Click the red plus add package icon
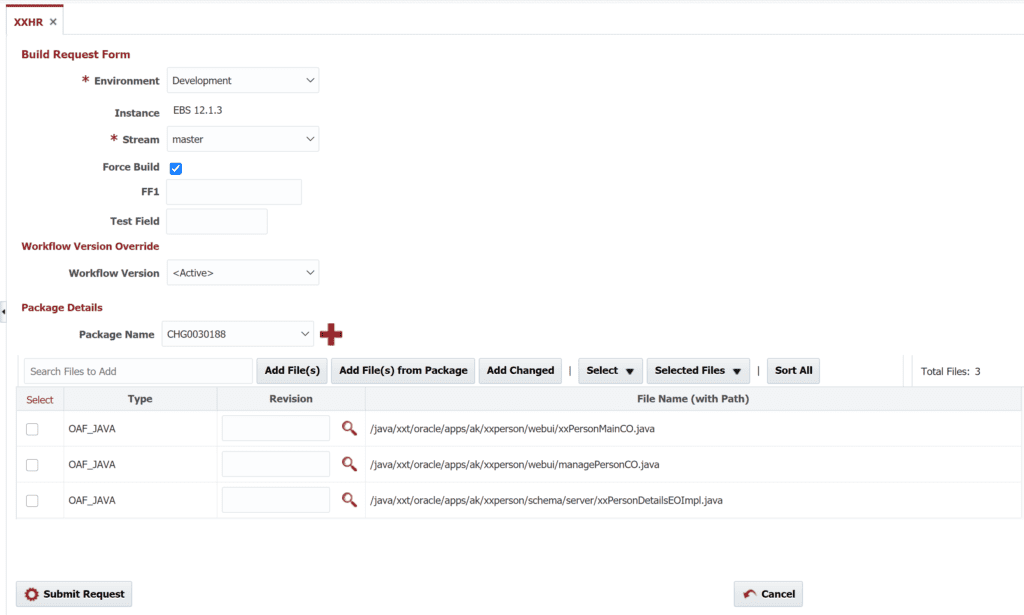This screenshot has height=615, width=1024. click(x=331, y=335)
